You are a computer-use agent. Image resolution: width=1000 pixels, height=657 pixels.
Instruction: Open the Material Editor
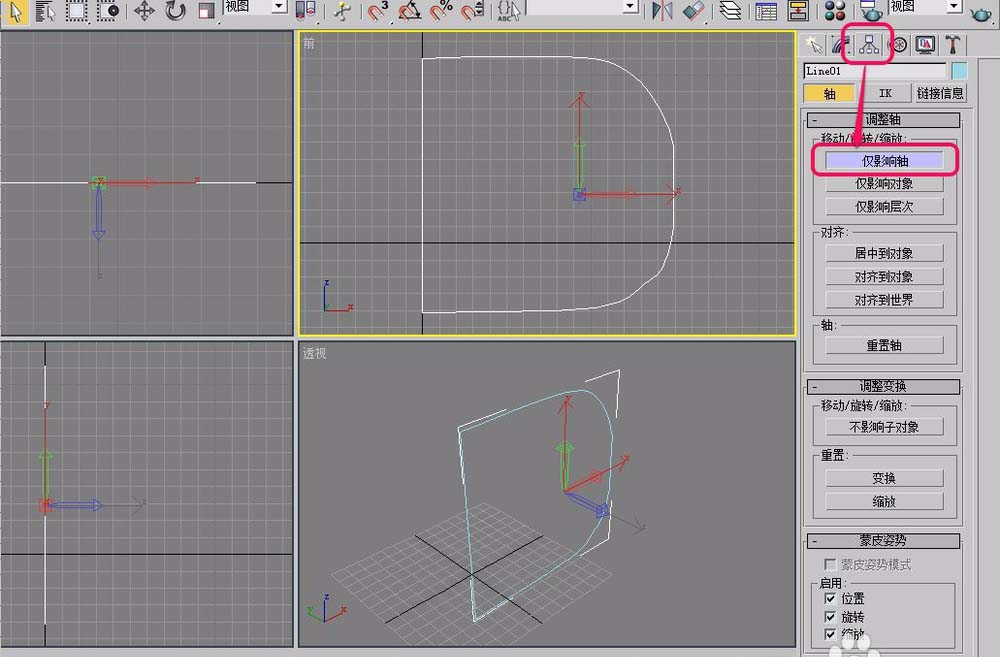point(836,11)
